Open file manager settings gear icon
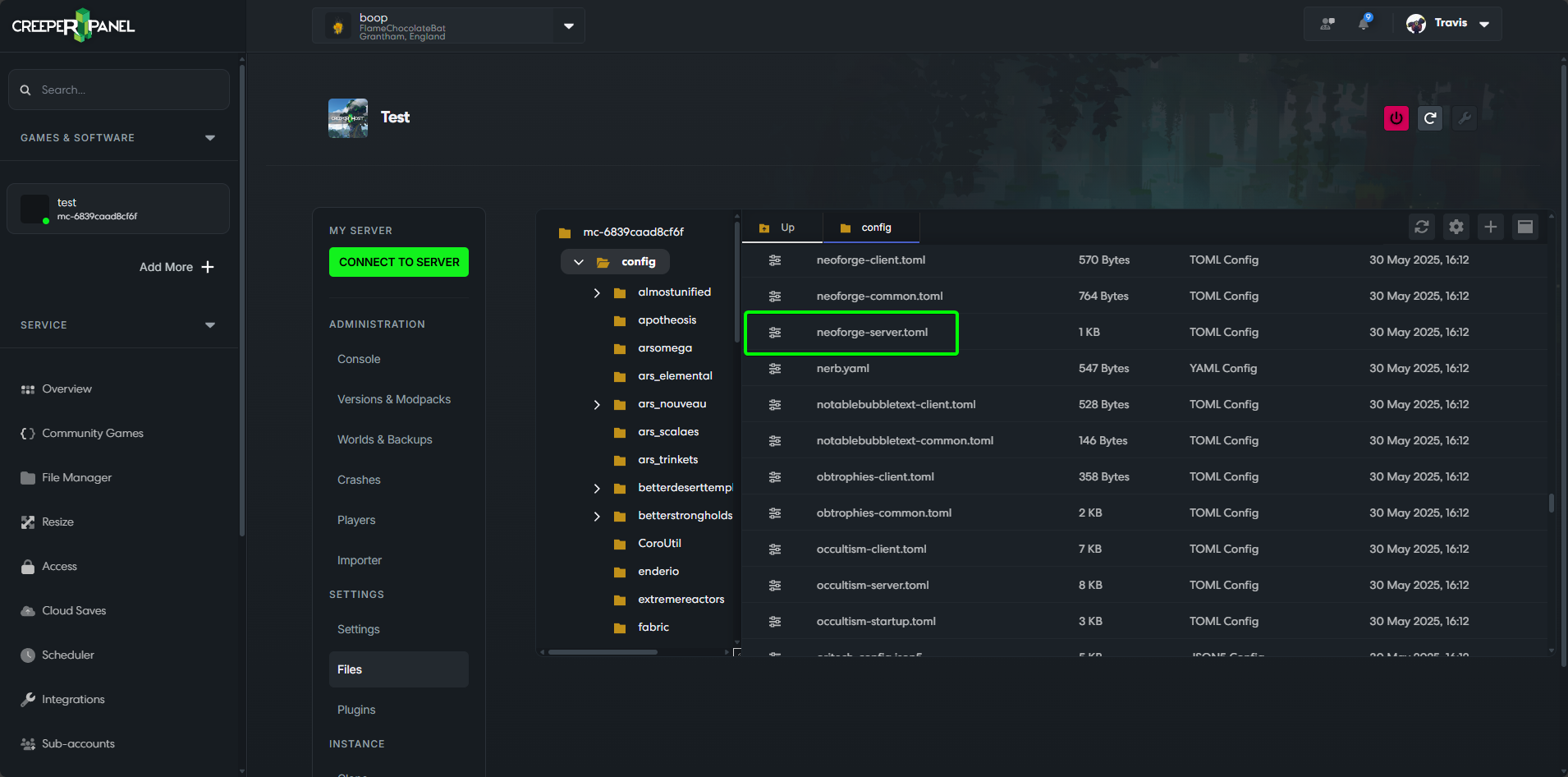This screenshot has height=777, width=1568. (1456, 227)
